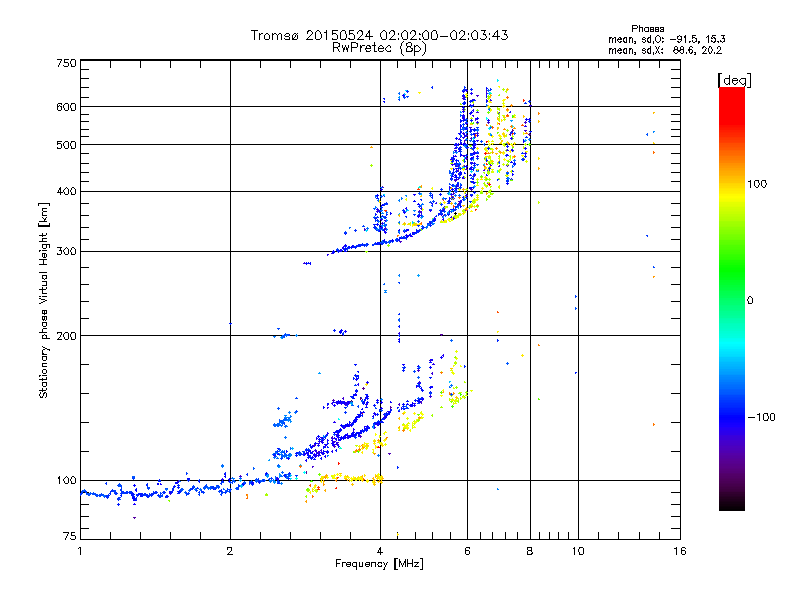The width and height of the screenshot is (800, 600).
Task: Click the y-axis tick label '200'
Action: [x=67, y=336]
